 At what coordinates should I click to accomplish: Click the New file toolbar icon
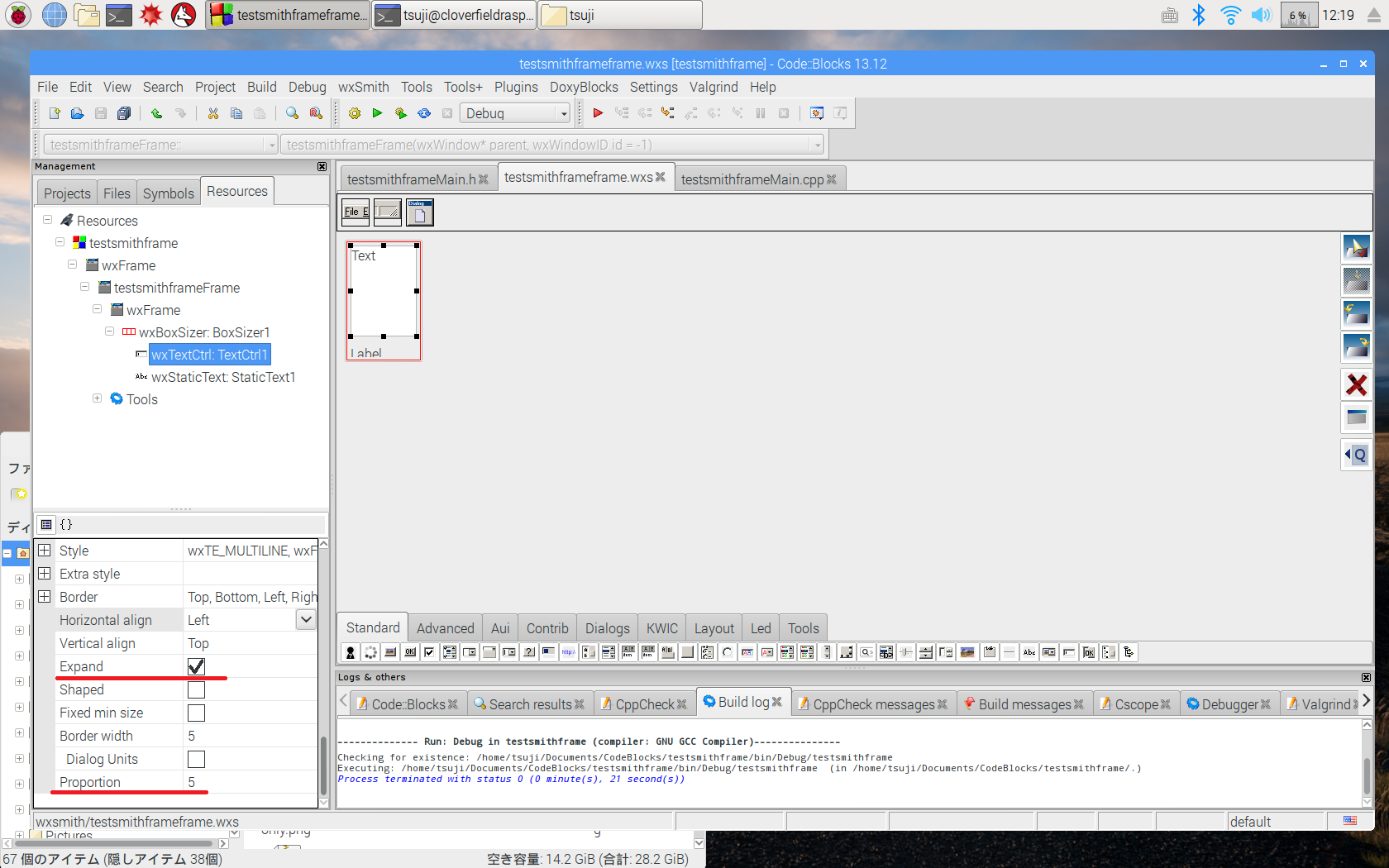coord(55,113)
